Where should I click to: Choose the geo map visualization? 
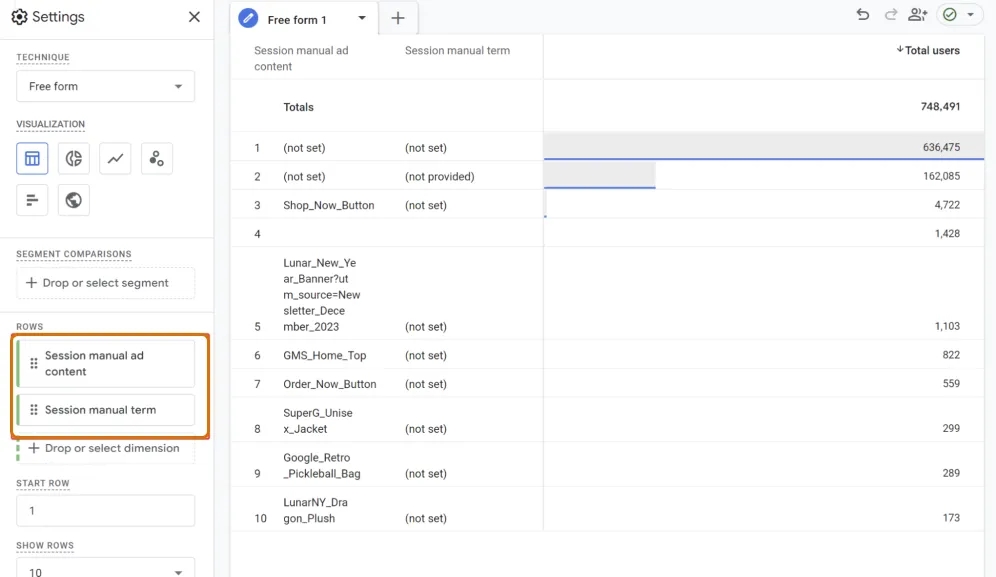(74, 200)
